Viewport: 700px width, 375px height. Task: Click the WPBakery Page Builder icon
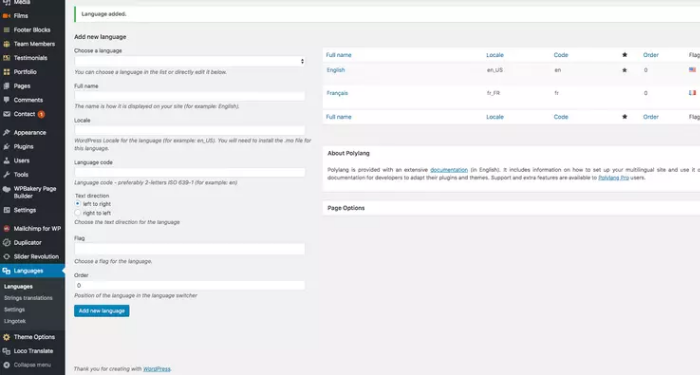coord(6,189)
